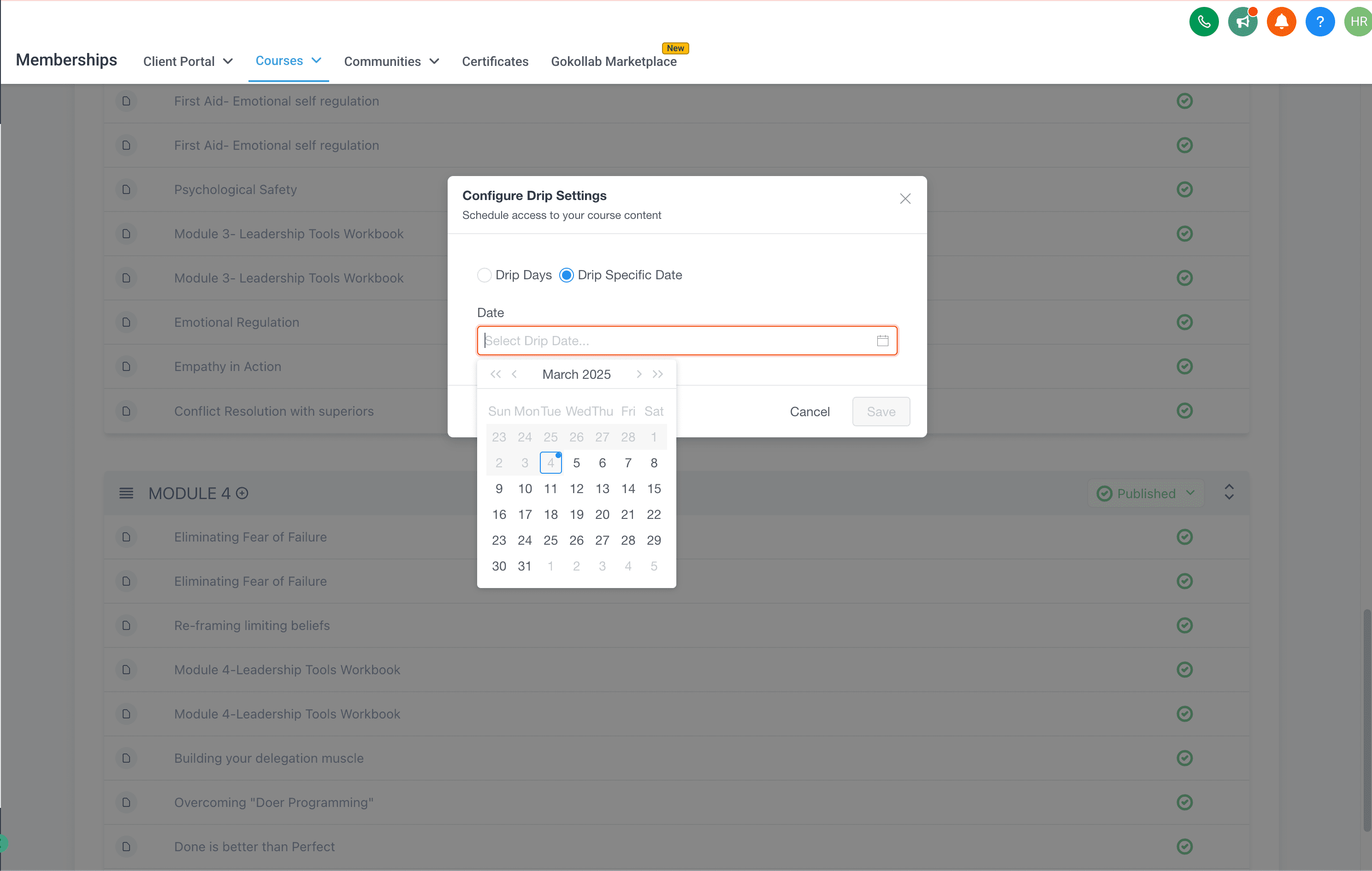
Task: Expand the Client Portal dropdown
Action: (x=188, y=61)
